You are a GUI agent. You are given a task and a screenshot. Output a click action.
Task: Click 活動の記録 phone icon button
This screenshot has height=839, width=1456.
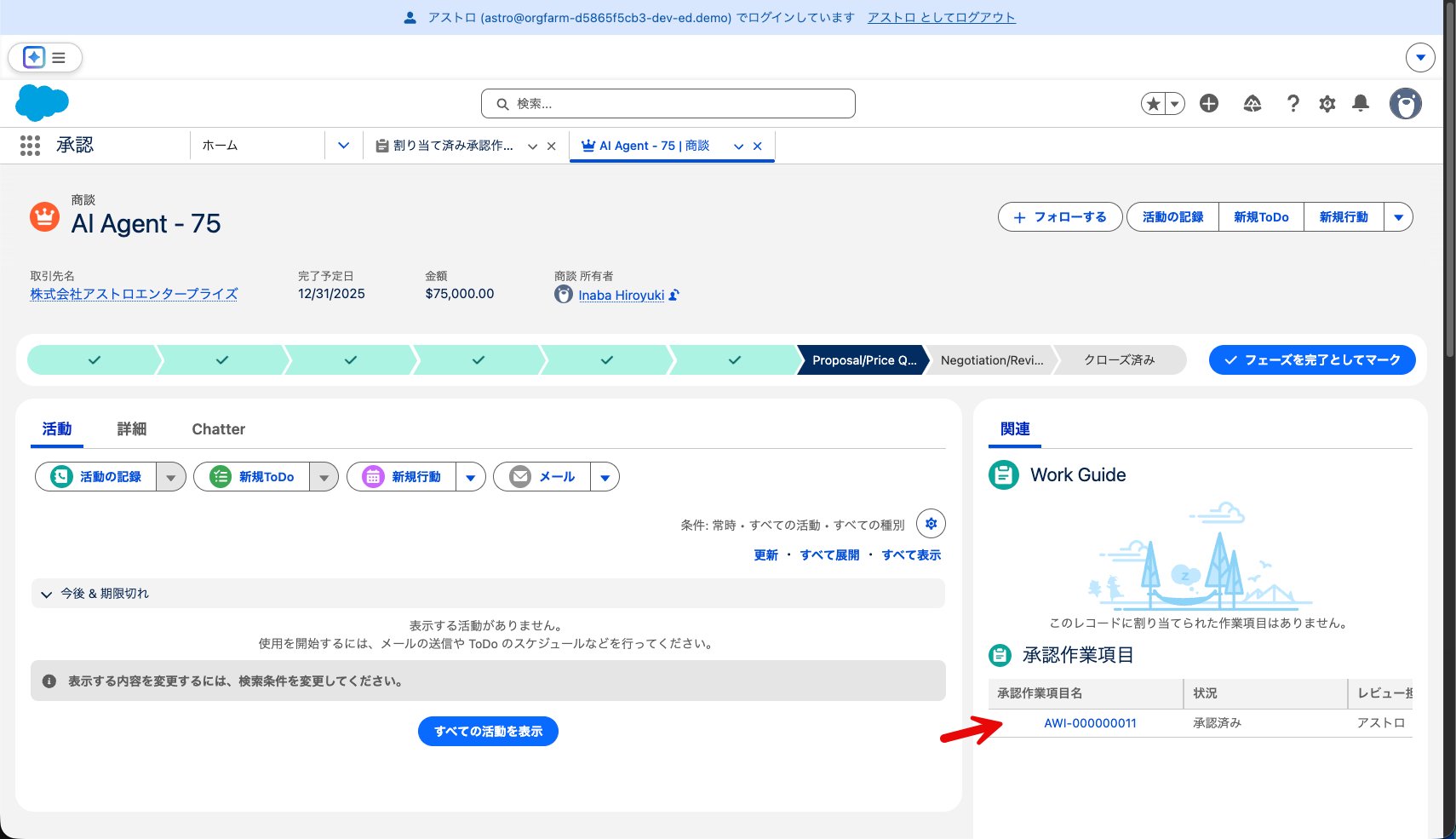[x=96, y=477]
